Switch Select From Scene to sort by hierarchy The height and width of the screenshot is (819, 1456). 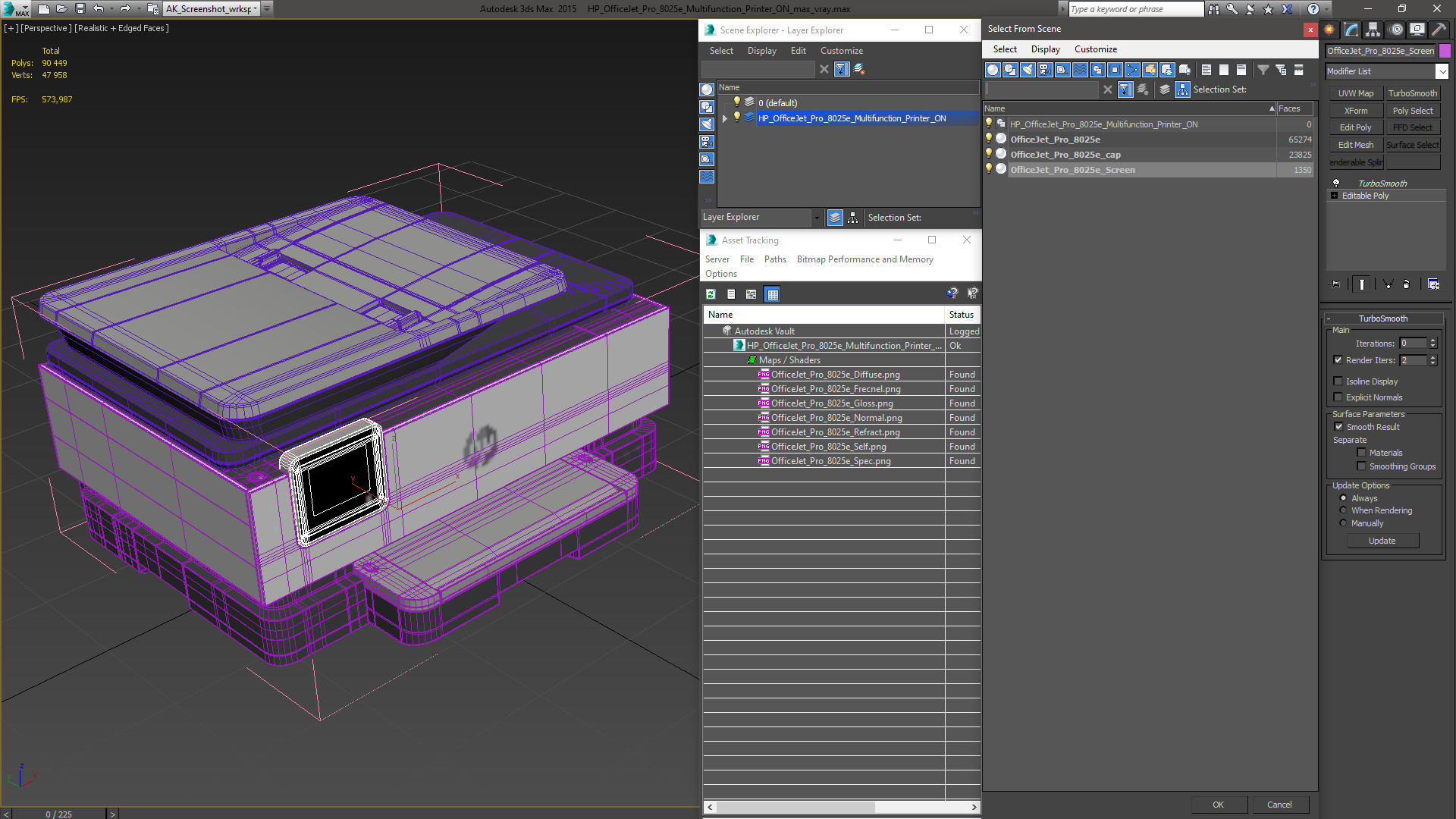pos(1182,89)
